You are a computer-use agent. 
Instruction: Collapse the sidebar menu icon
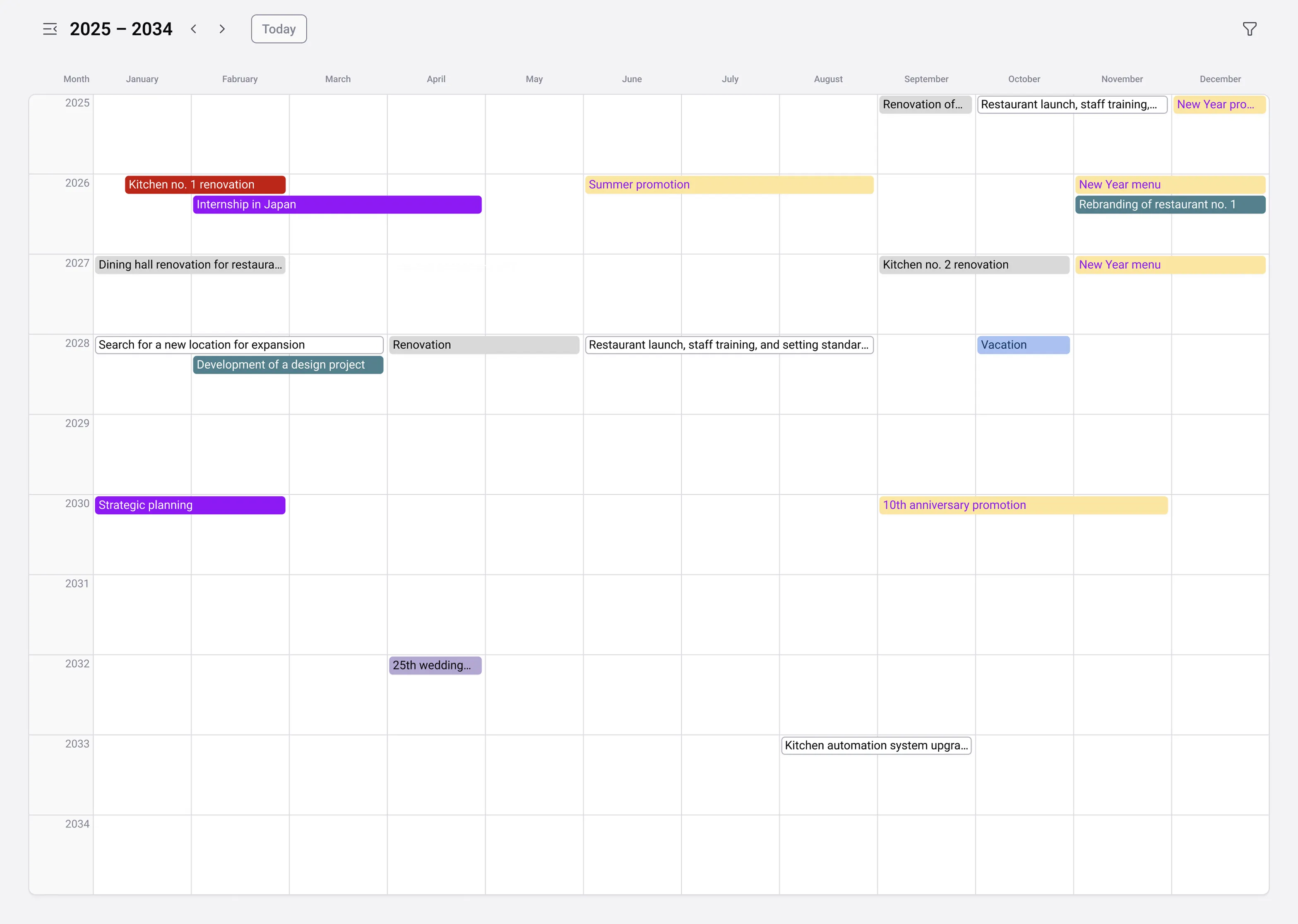(x=50, y=29)
